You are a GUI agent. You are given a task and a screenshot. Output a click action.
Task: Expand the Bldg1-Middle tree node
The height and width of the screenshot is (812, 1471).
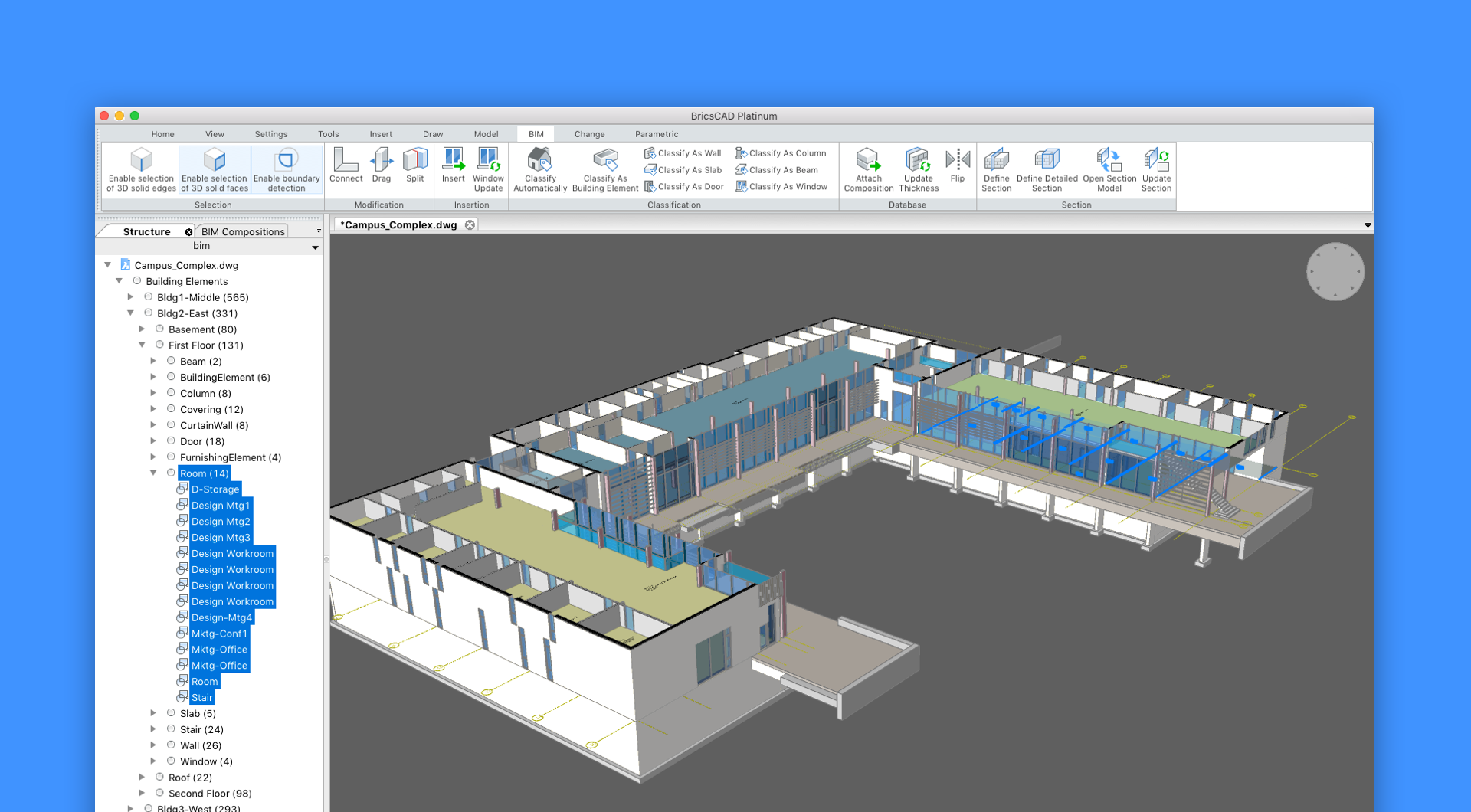pyautogui.click(x=131, y=297)
